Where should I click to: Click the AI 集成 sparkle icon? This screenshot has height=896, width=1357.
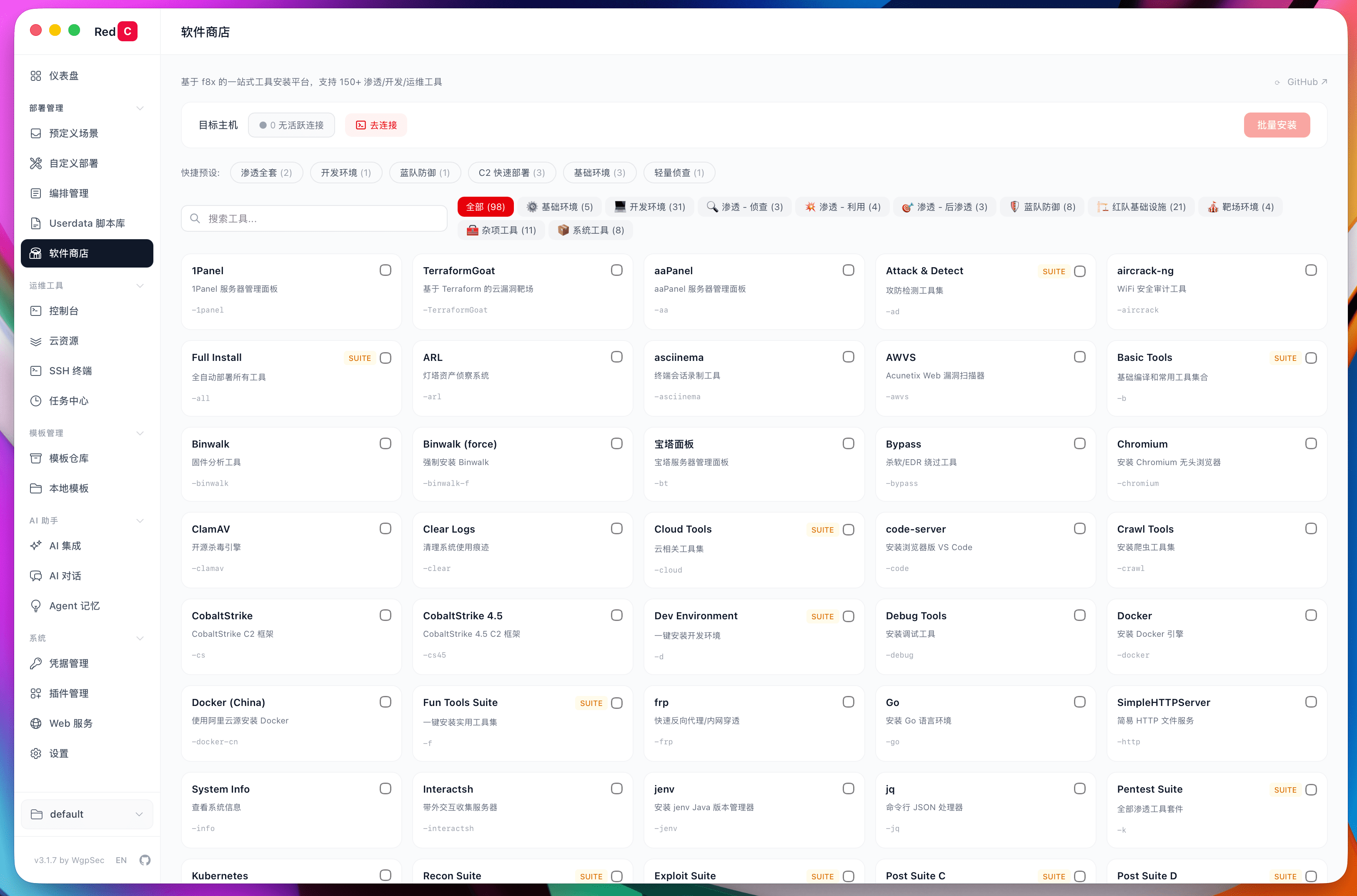pyautogui.click(x=35, y=546)
